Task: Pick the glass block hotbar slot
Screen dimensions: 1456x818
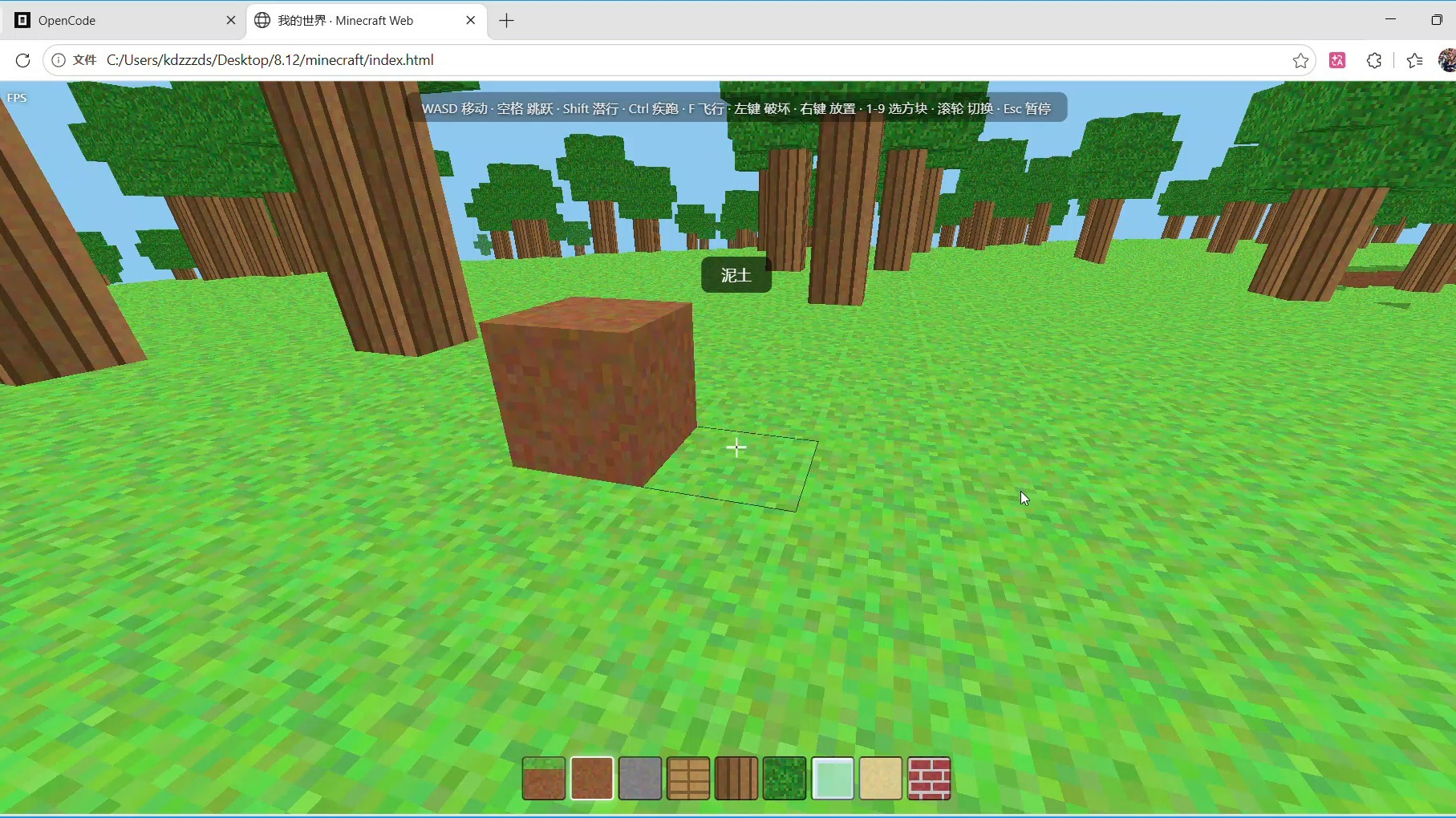Action: [833, 778]
